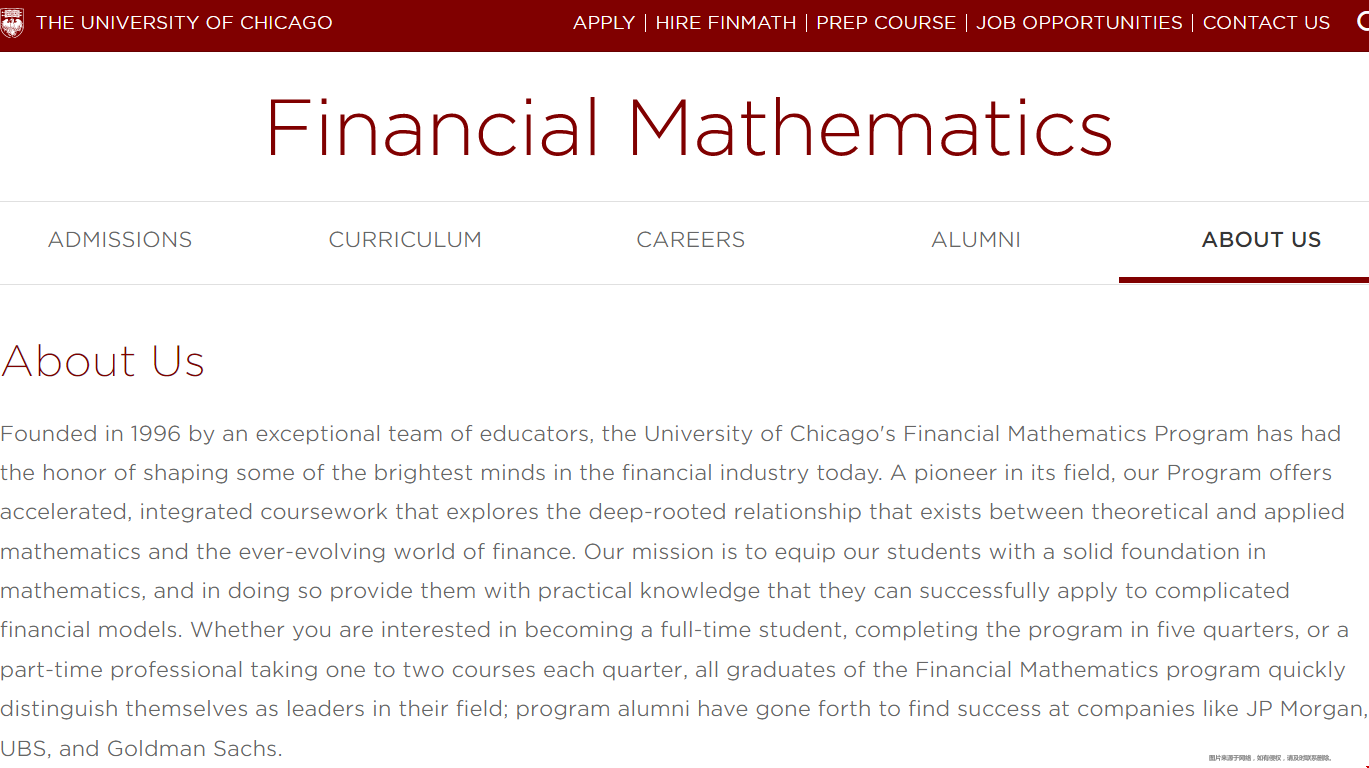Select the ALUMNI tab

click(976, 240)
